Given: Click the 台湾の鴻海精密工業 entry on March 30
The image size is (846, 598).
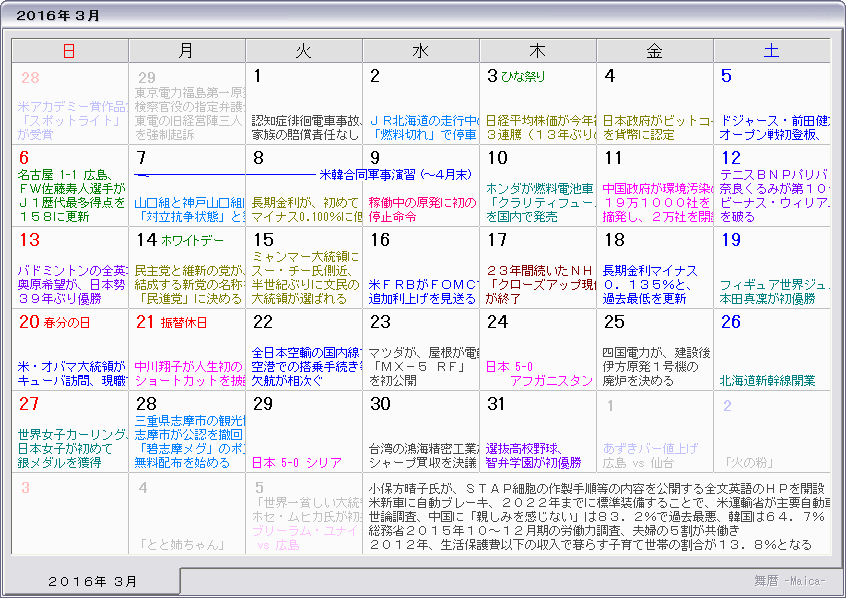Looking at the screenshot, I should pyautogui.click(x=423, y=456).
